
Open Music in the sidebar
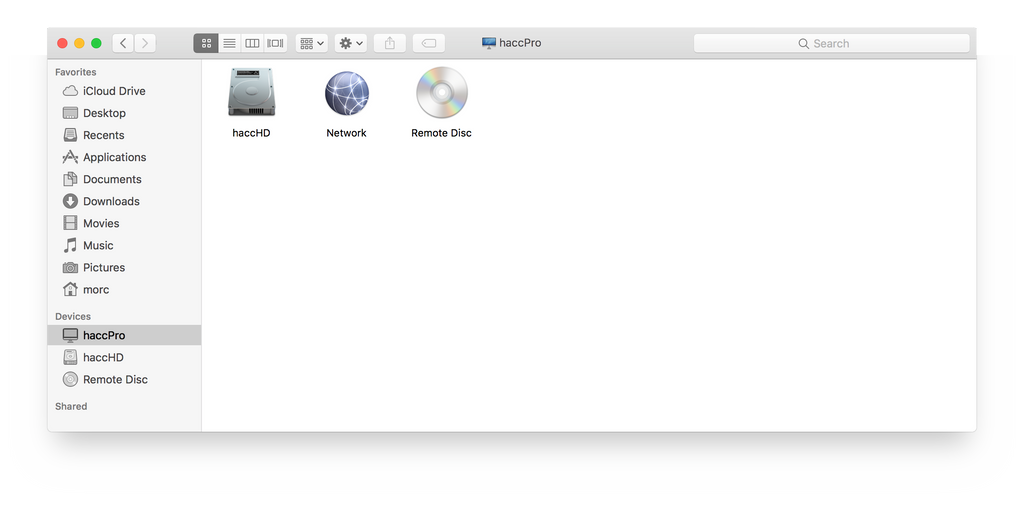point(124,246)
